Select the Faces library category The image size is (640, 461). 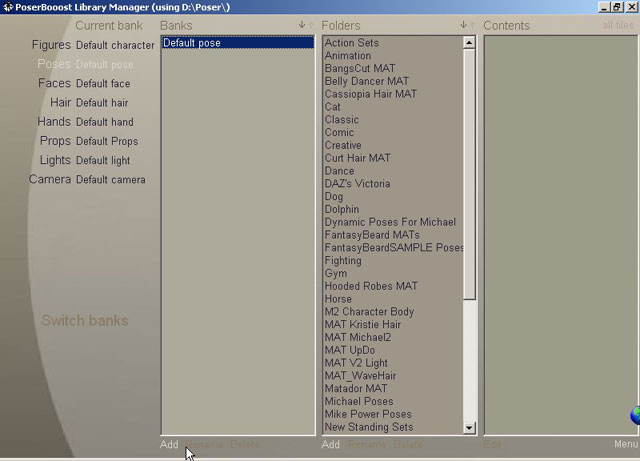point(54,83)
